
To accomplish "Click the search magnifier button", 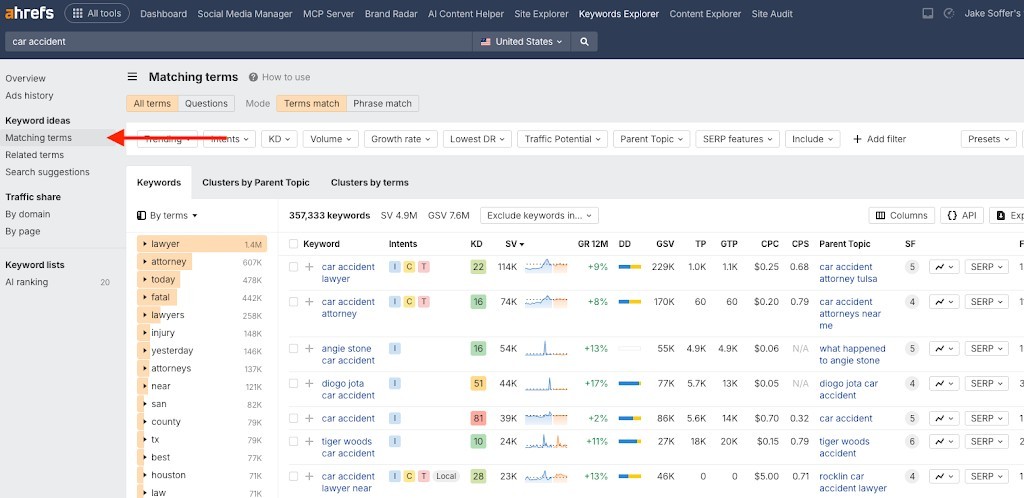I will pos(584,41).
